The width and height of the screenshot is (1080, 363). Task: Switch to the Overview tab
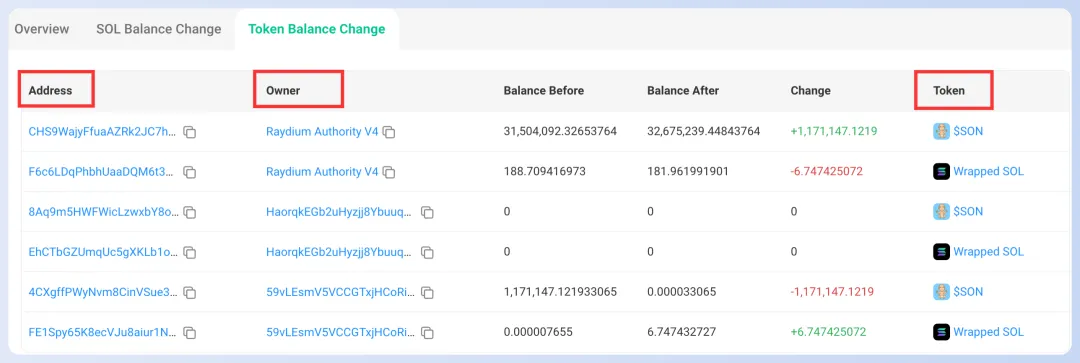[x=42, y=29]
